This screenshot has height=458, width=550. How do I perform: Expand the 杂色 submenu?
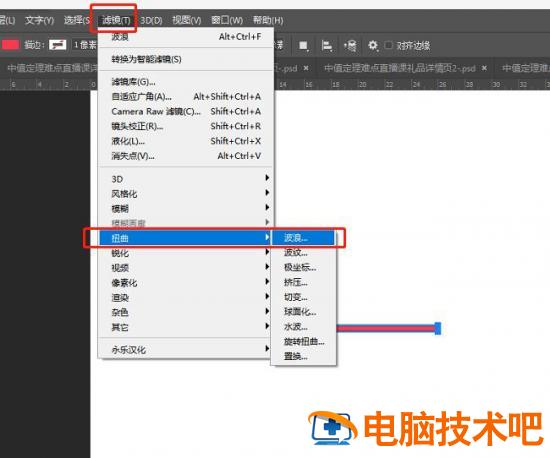pos(186,312)
